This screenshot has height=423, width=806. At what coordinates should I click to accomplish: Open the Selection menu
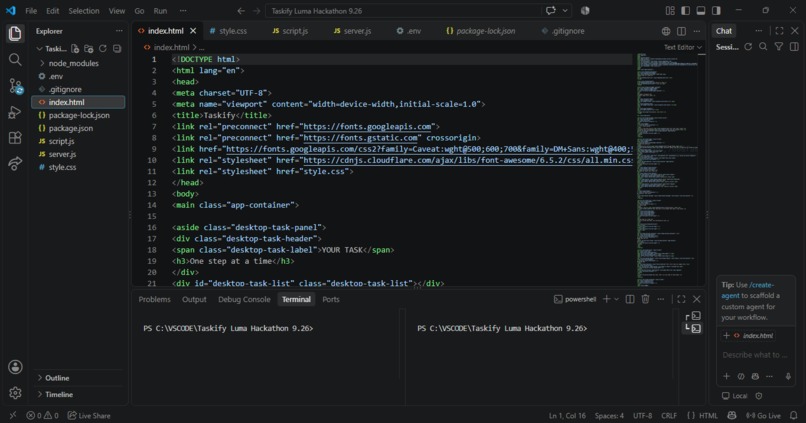84,11
